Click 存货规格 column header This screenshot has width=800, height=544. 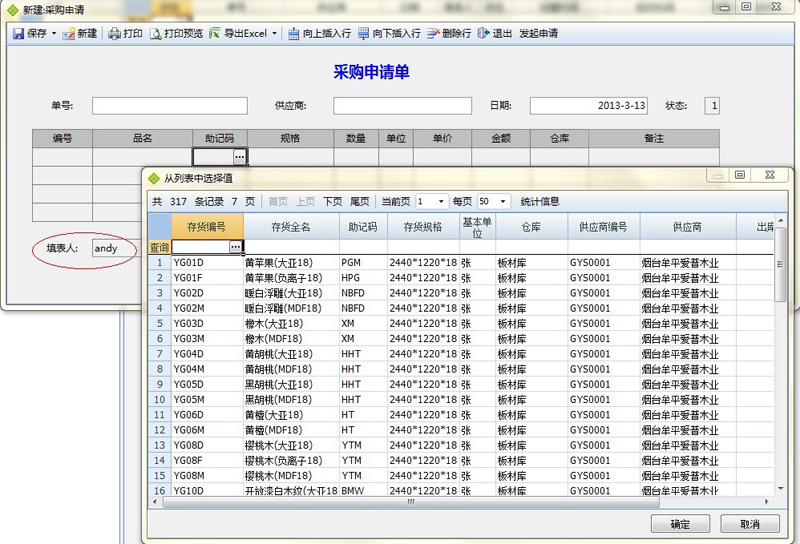(x=422, y=227)
